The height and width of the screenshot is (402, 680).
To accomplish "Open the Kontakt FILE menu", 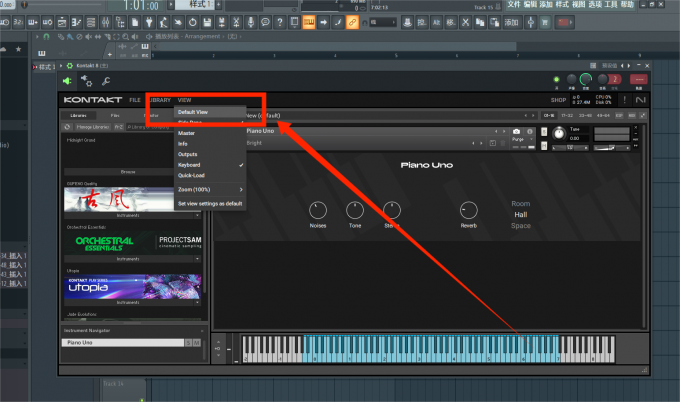I will click(135, 100).
